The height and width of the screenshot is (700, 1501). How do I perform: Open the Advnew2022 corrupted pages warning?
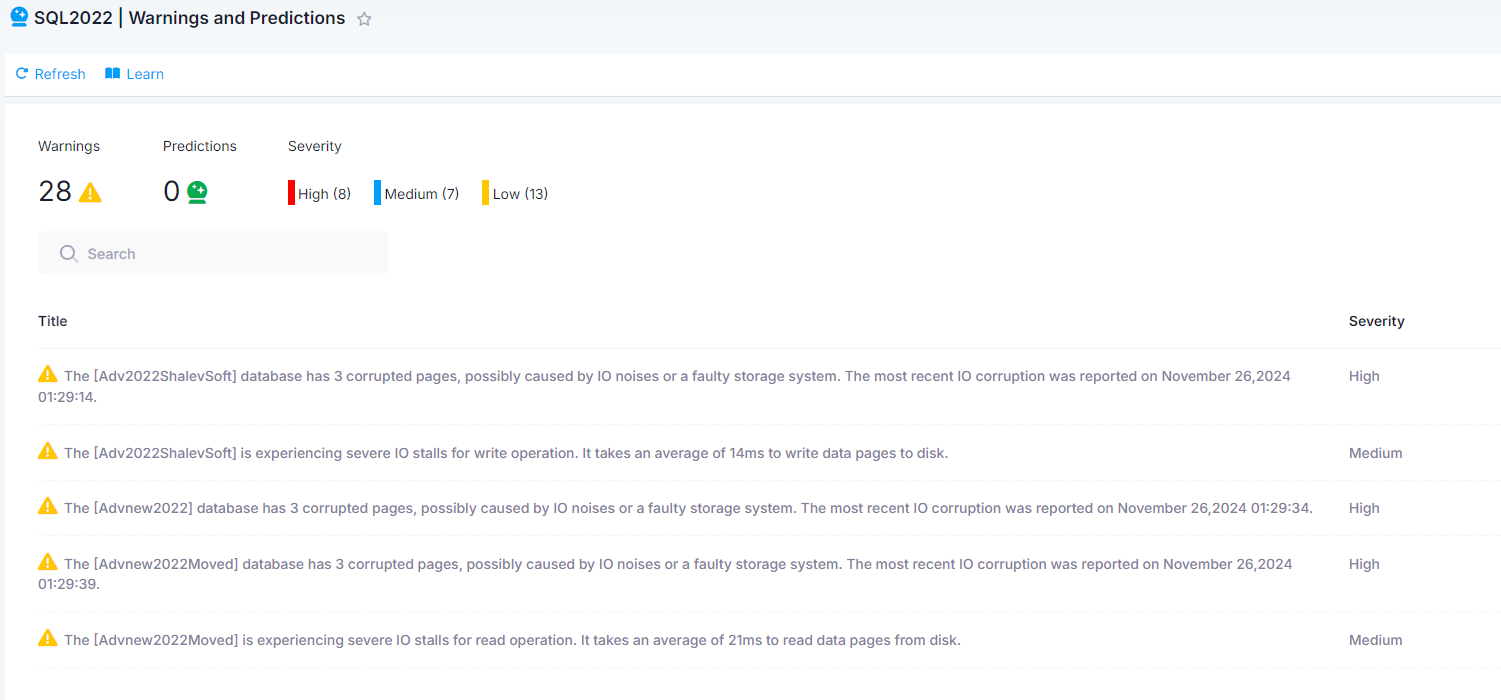(x=687, y=508)
